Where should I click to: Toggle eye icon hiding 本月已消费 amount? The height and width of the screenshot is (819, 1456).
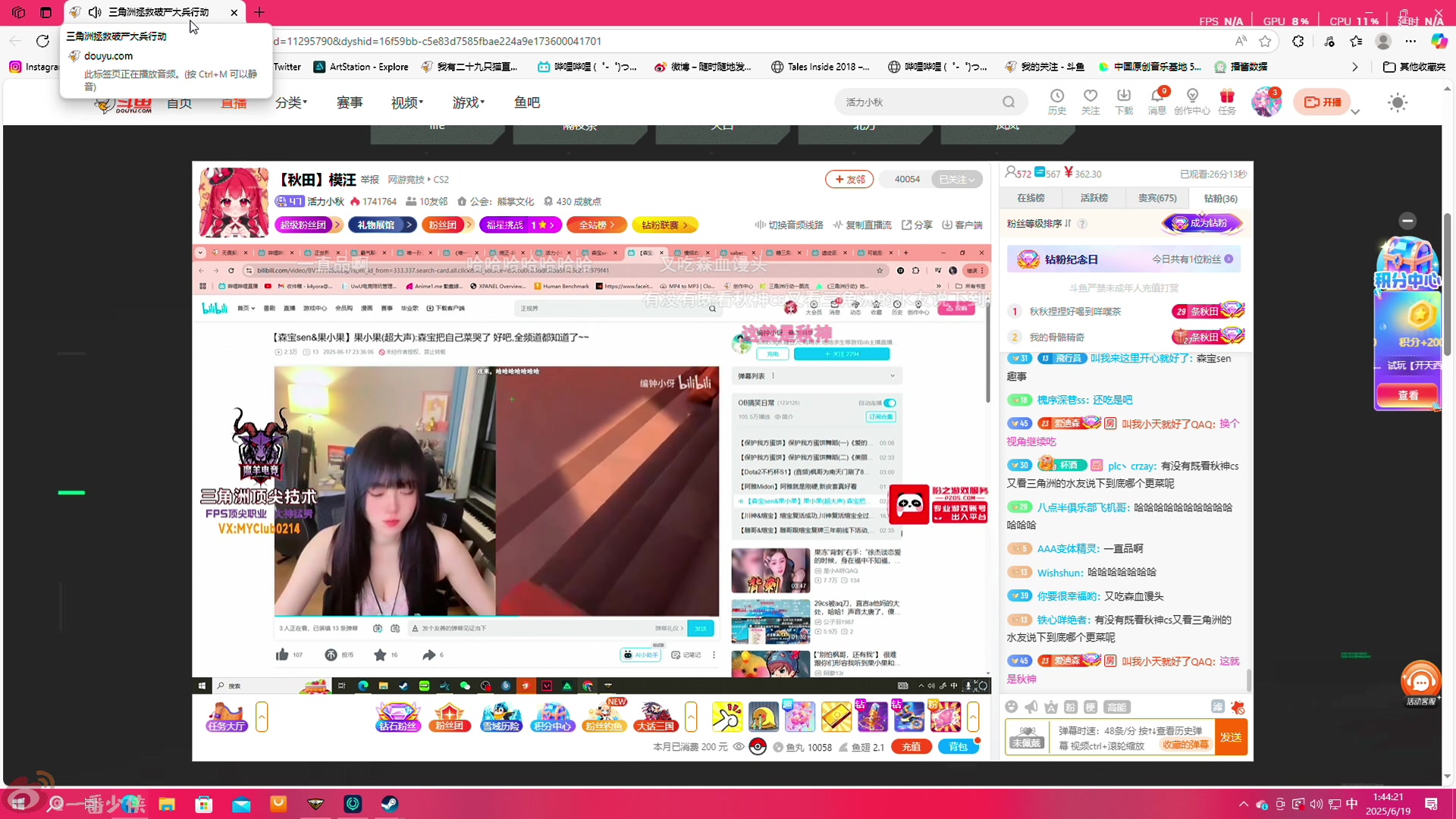739,747
